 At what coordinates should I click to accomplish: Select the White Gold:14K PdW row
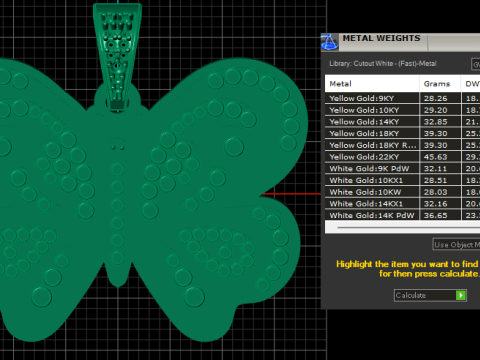(x=402, y=215)
